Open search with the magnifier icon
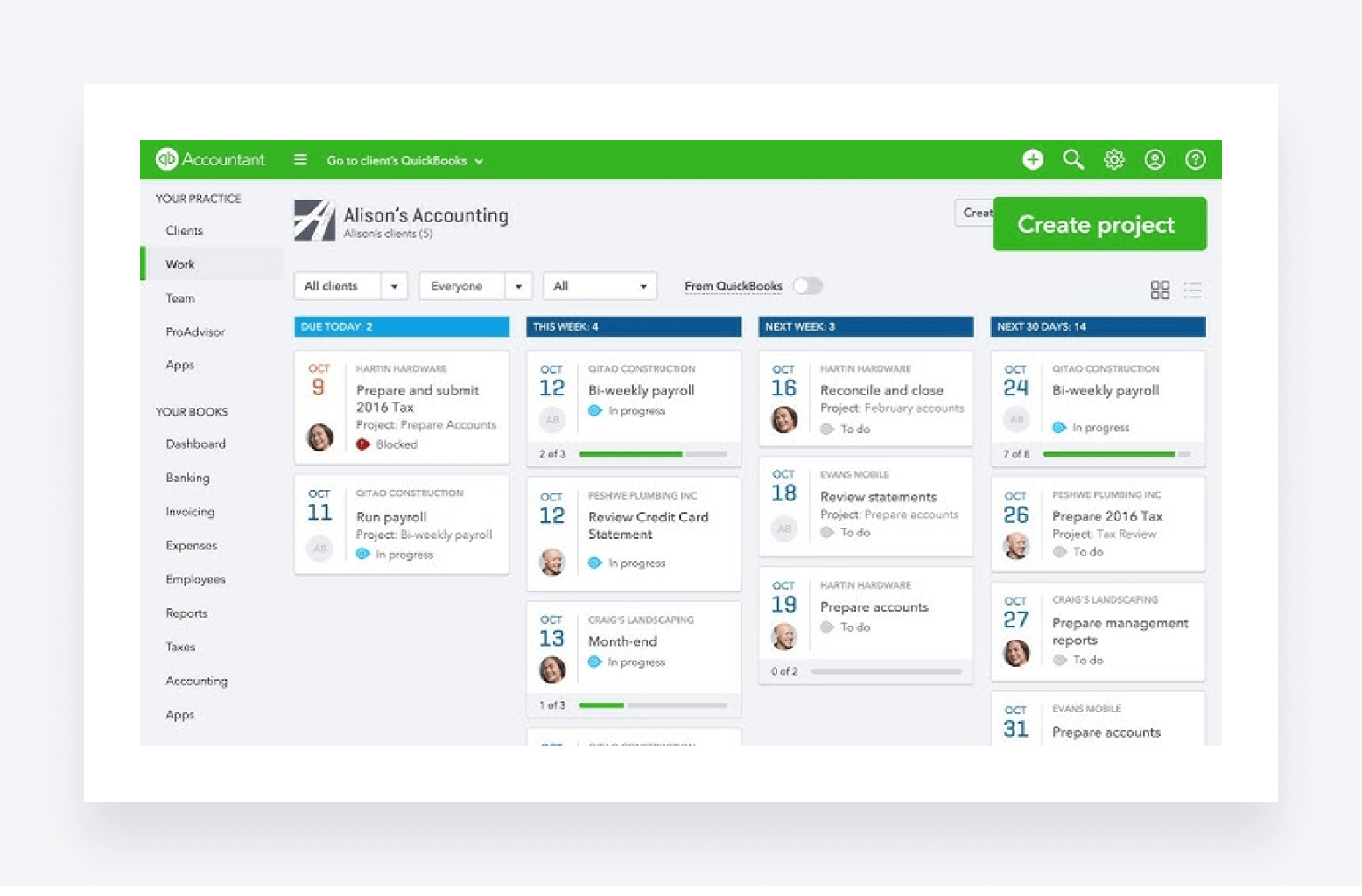 pos(1073,159)
